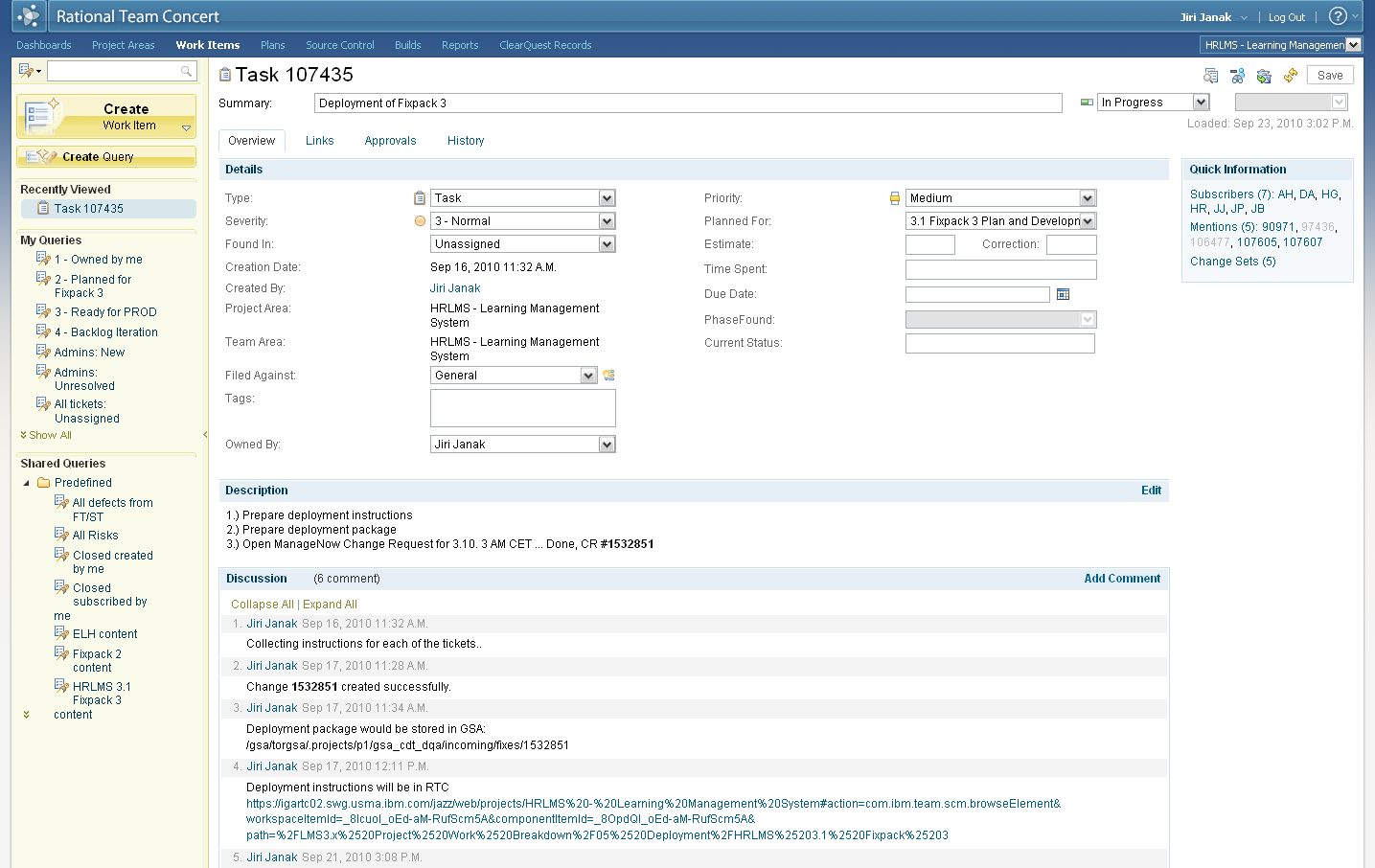Image resolution: width=1375 pixels, height=868 pixels.
Task: Click the Create Query button
Action: coord(106,156)
